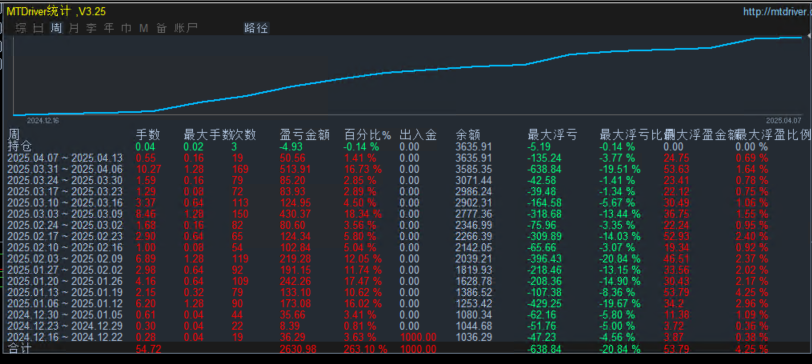The height and width of the screenshot is (364, 812).
Task: Open the 年 yearly tab
Action: 109,28
